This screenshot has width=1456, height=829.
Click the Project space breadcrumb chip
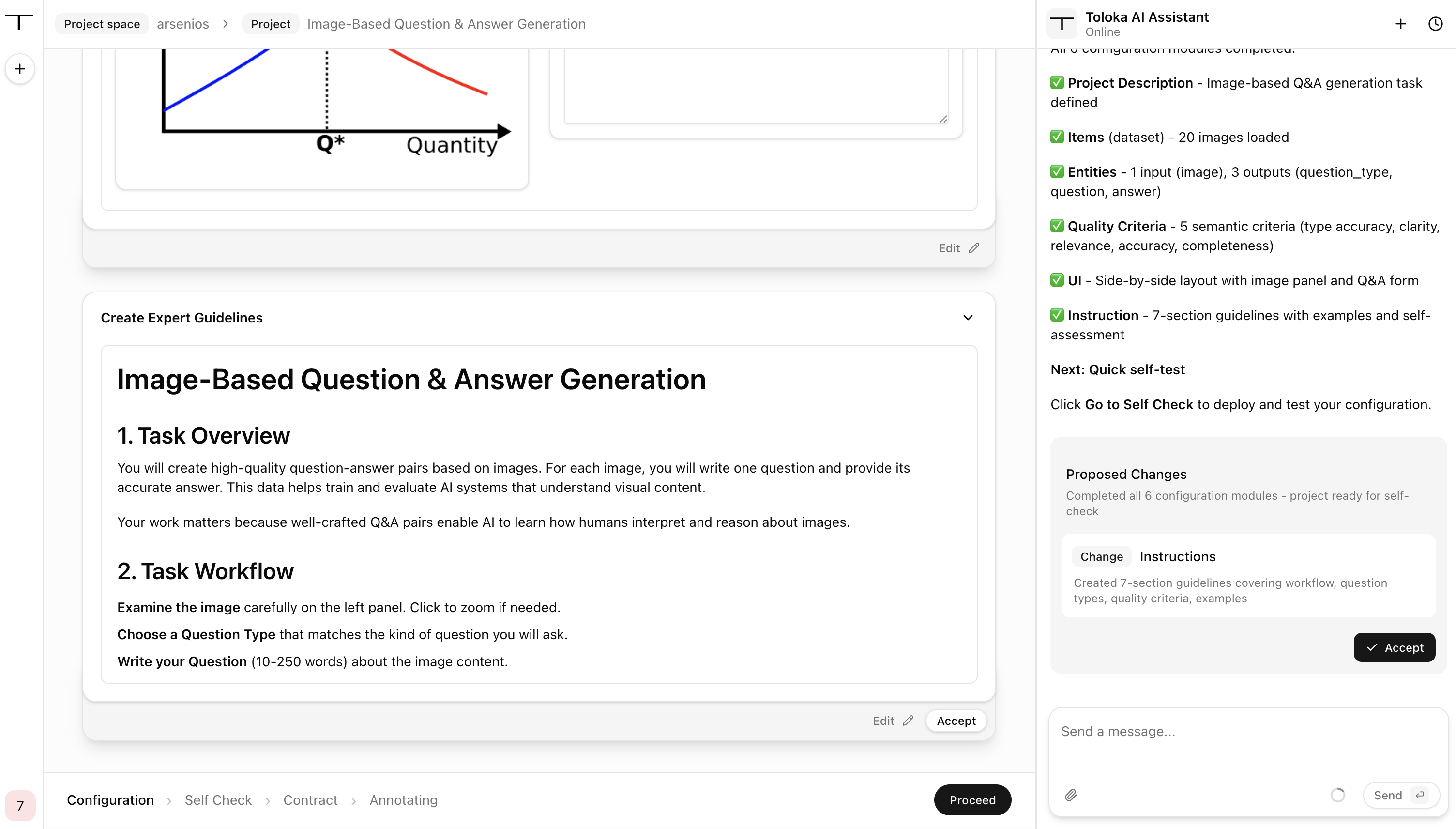(x=102, y=24)
